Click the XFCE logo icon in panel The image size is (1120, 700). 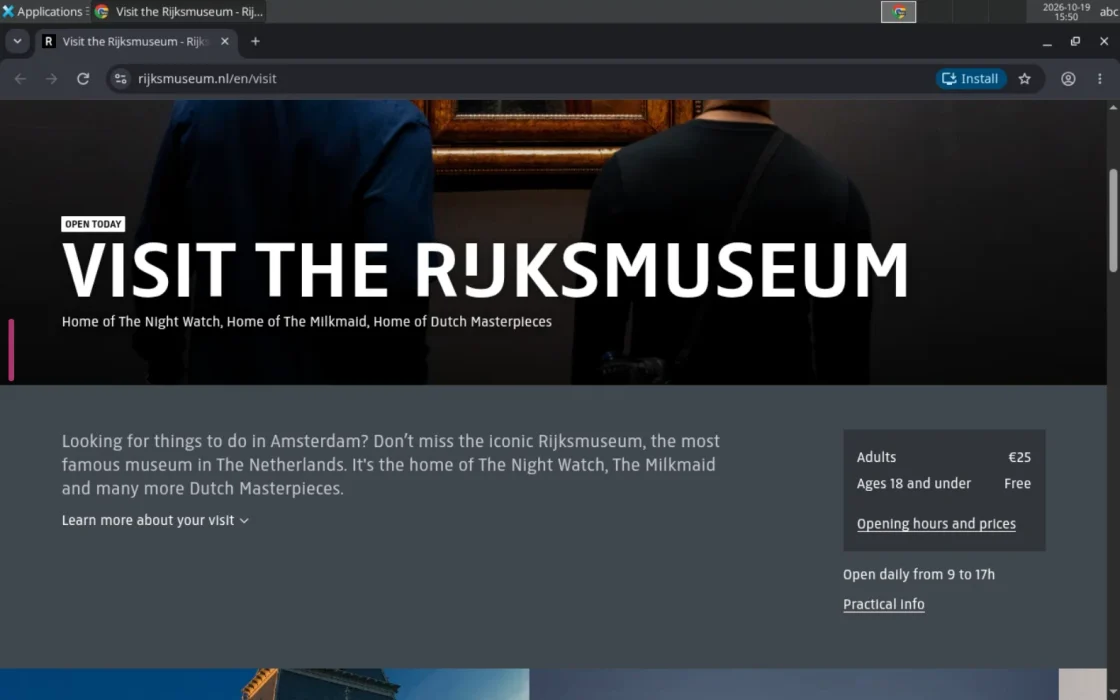point(8,11)
